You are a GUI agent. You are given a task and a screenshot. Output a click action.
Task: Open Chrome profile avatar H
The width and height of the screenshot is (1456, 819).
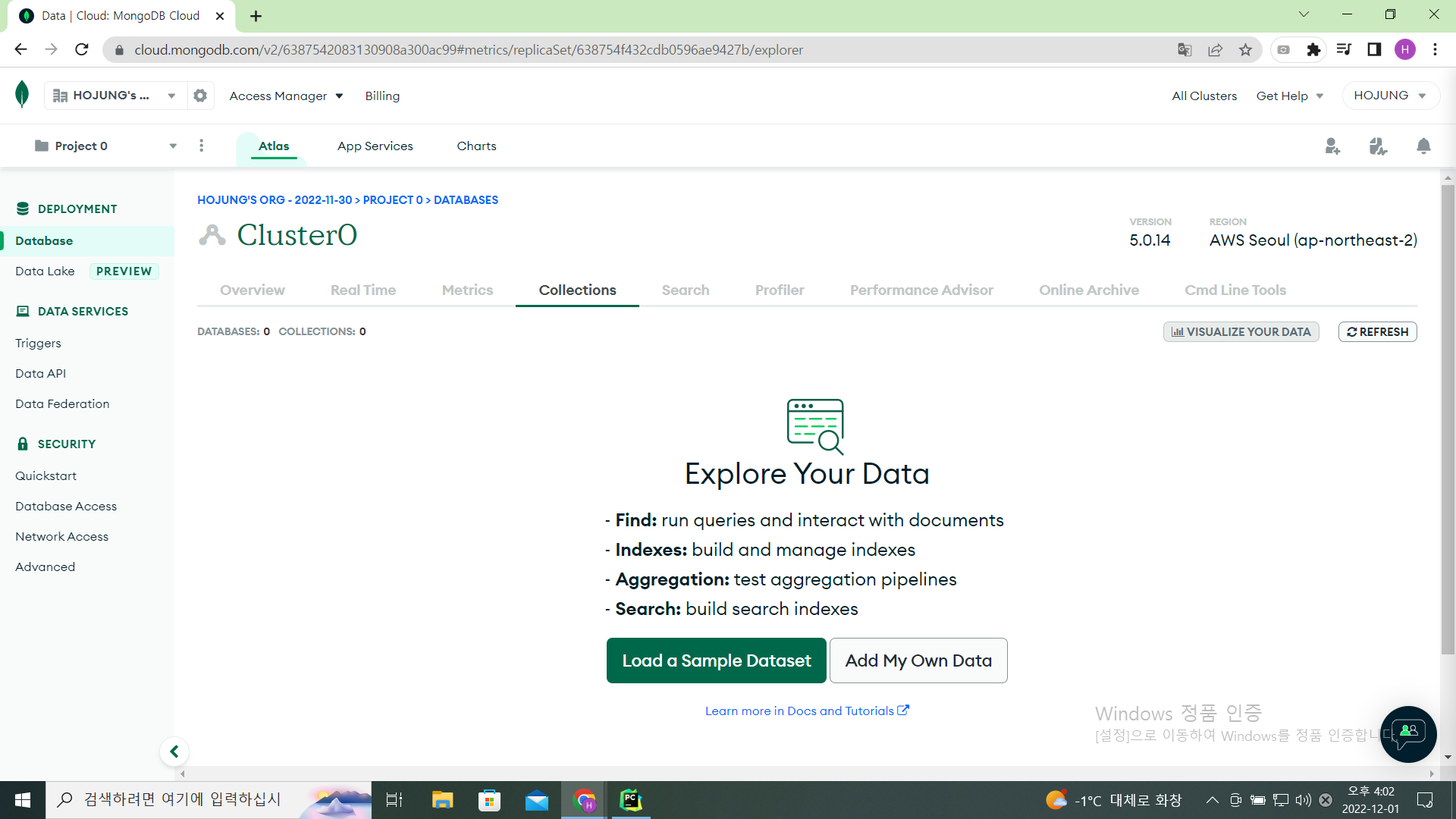coord(1404,49)
